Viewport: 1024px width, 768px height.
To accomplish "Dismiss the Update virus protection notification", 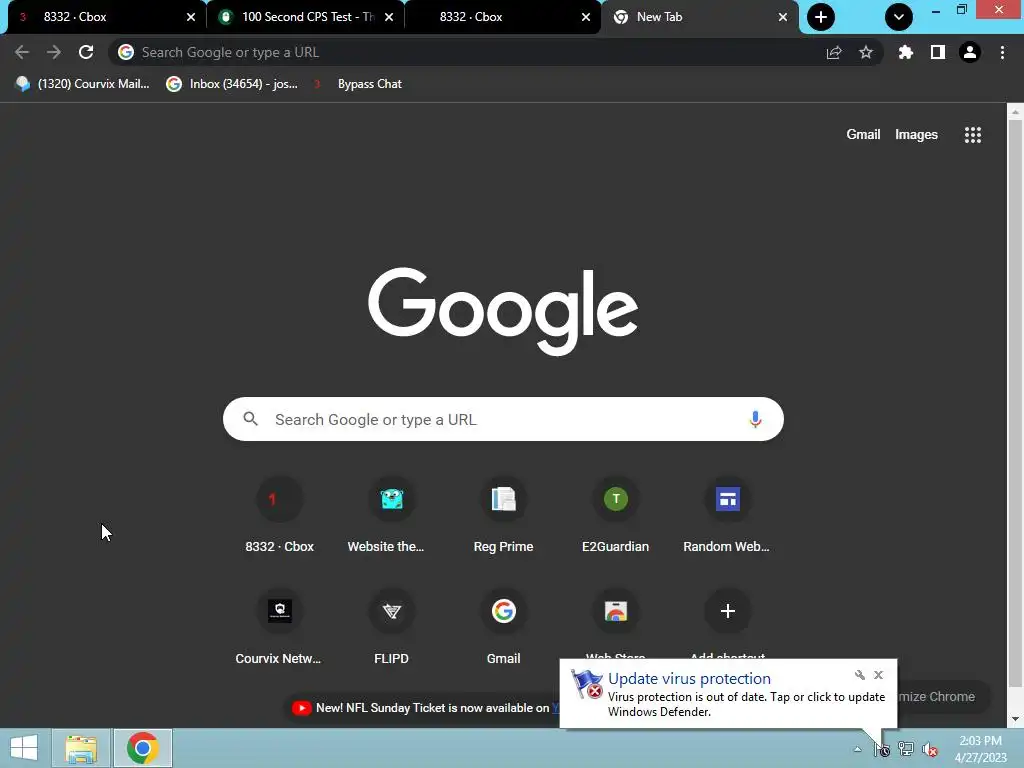I will [x=878, y=675].
